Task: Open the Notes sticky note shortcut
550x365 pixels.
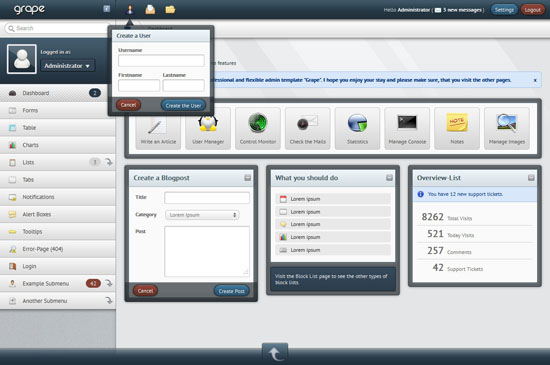Action: (x=457, y=129)
